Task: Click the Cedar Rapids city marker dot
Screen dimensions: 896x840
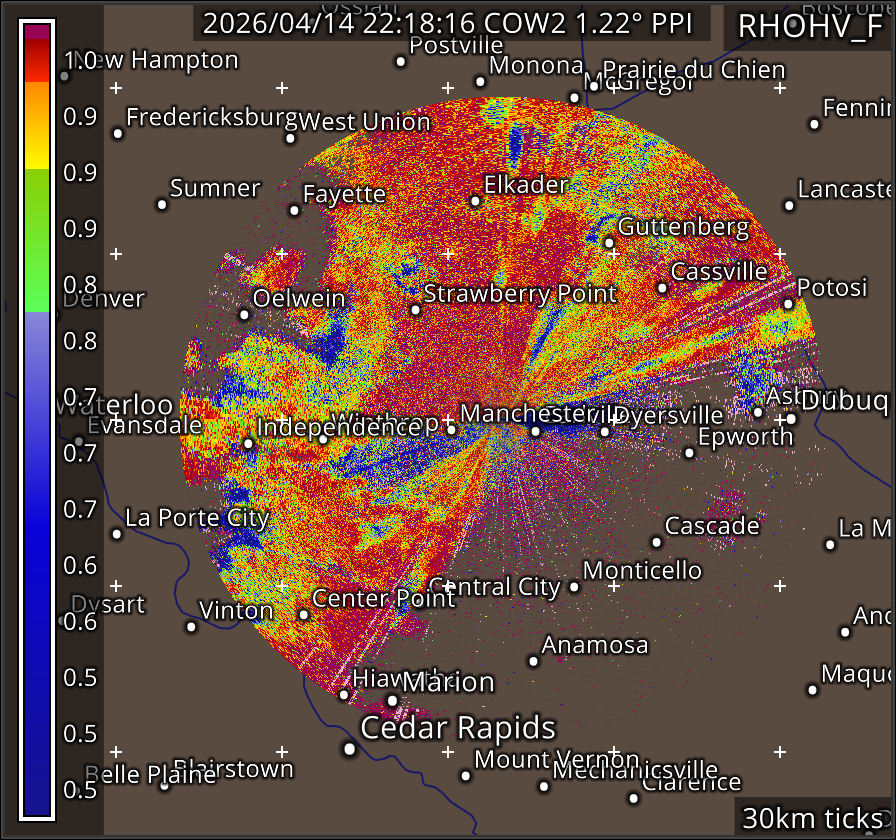Action: pos(349,748)
